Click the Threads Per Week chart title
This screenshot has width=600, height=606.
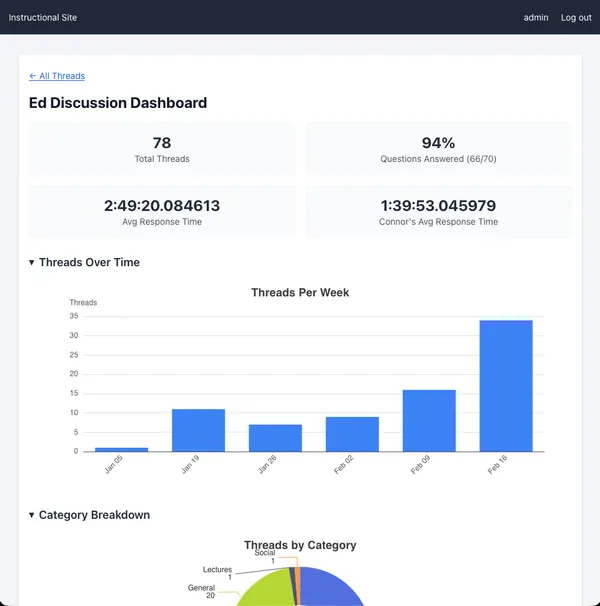pyautogui.click(x=300, y=293)
